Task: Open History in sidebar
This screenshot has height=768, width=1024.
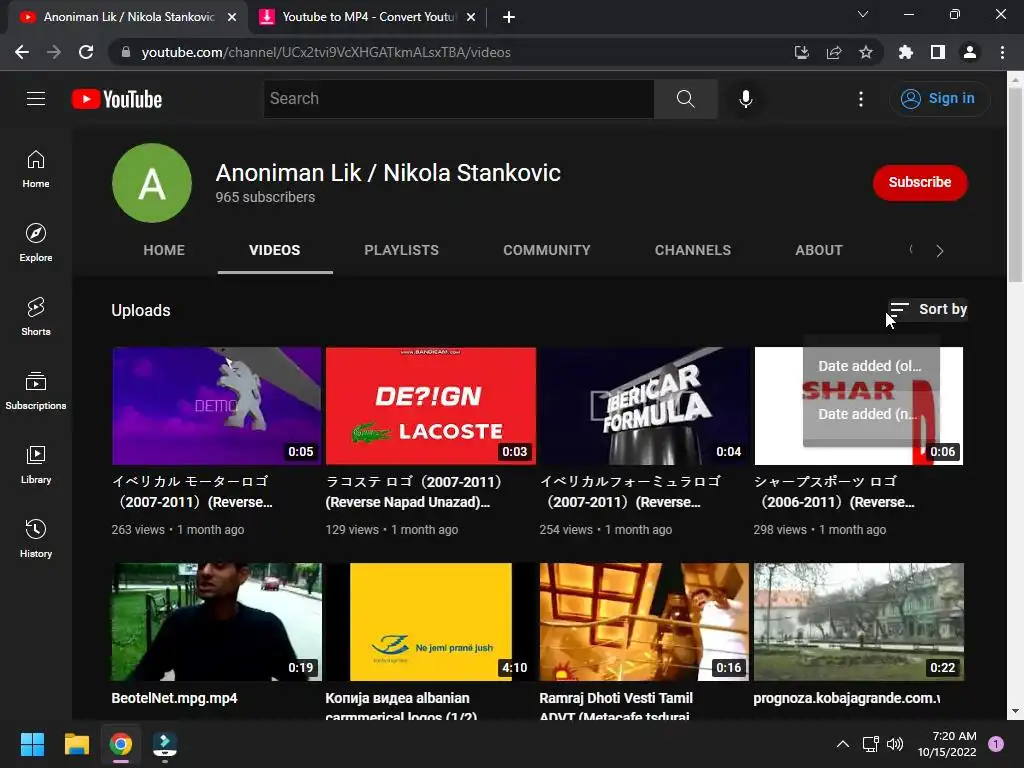Action: coord(36,538)
